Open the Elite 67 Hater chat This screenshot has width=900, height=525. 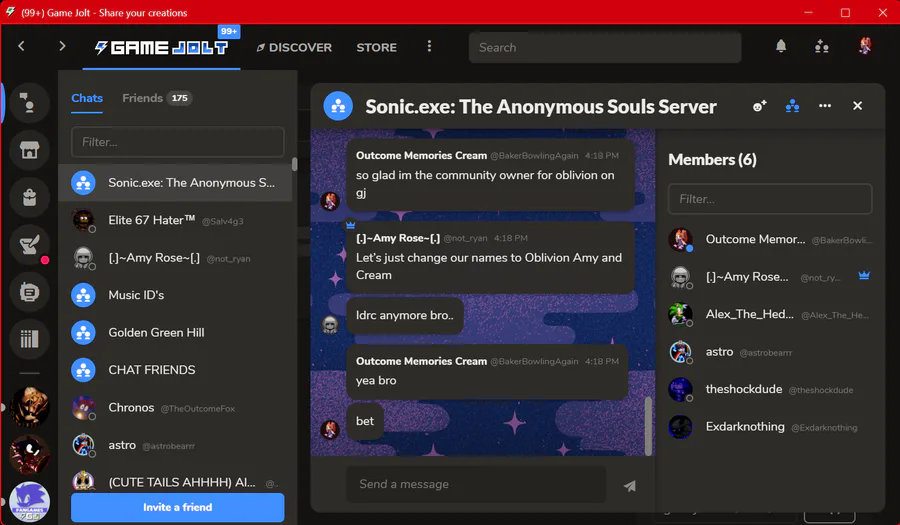coord(175,220)
